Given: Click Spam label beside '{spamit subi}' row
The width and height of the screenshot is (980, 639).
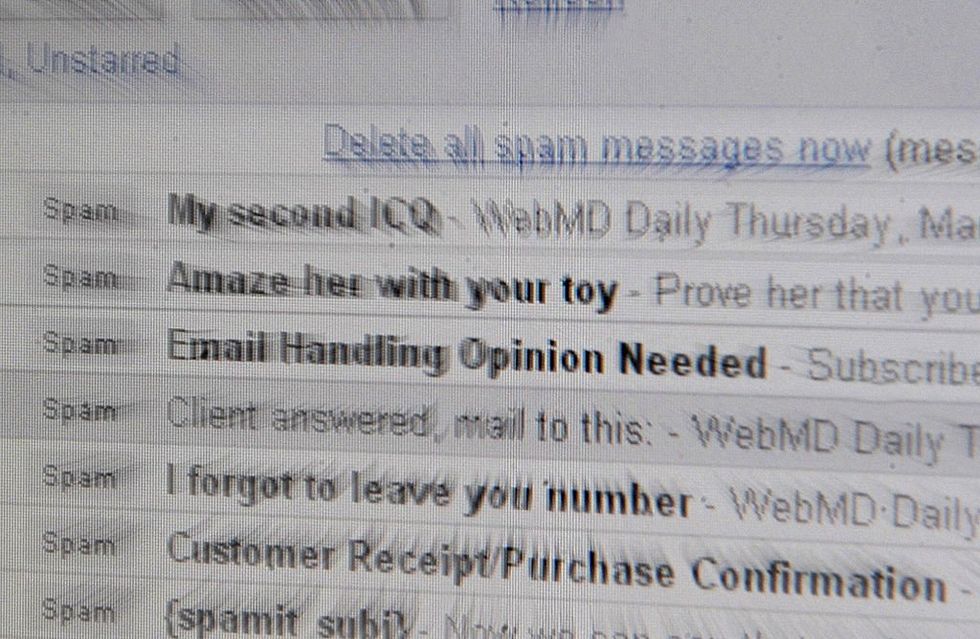Looking at the screenshot, I should [x=79, y=610].
